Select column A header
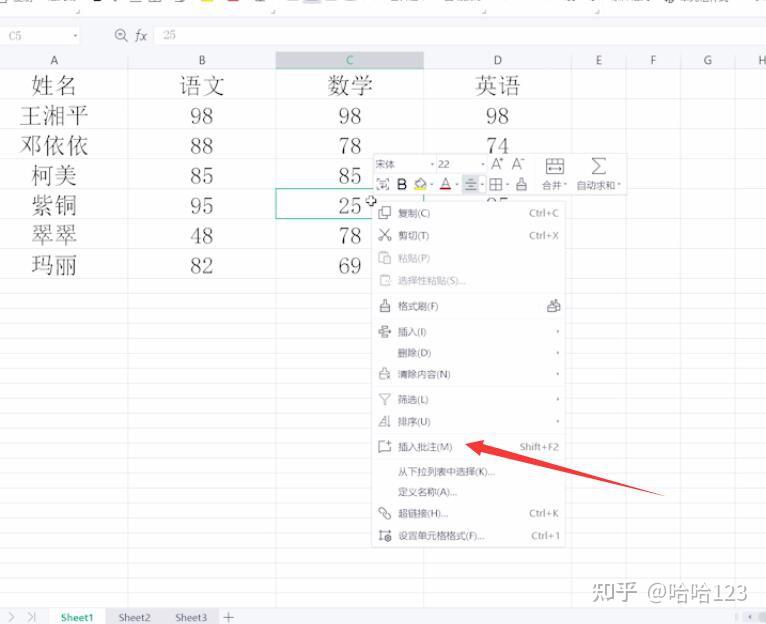This screenshot has width=766, height=624. tap(64, 60)
